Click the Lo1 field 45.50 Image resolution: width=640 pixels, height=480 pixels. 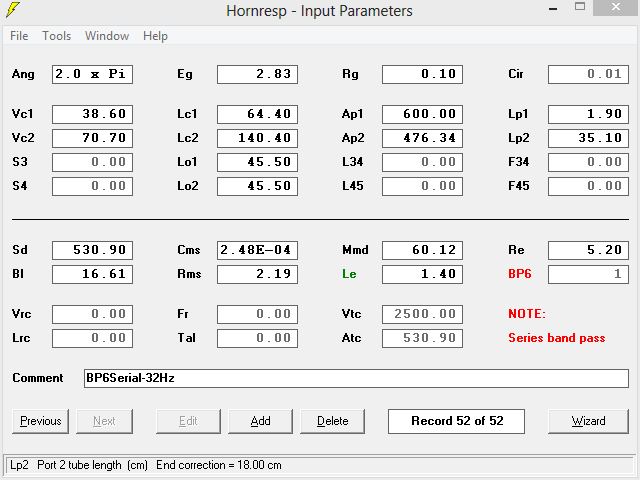[x=258, y=162]
